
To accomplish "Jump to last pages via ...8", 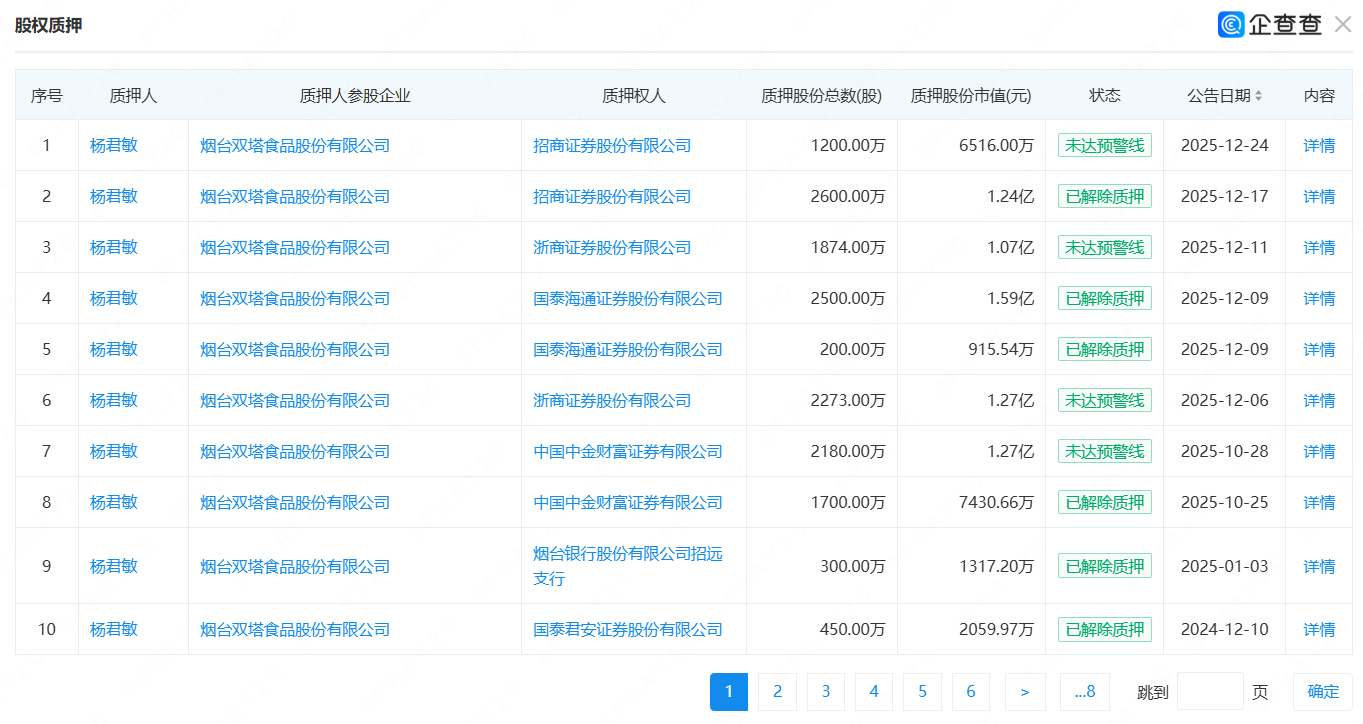I will point(1085,691).
